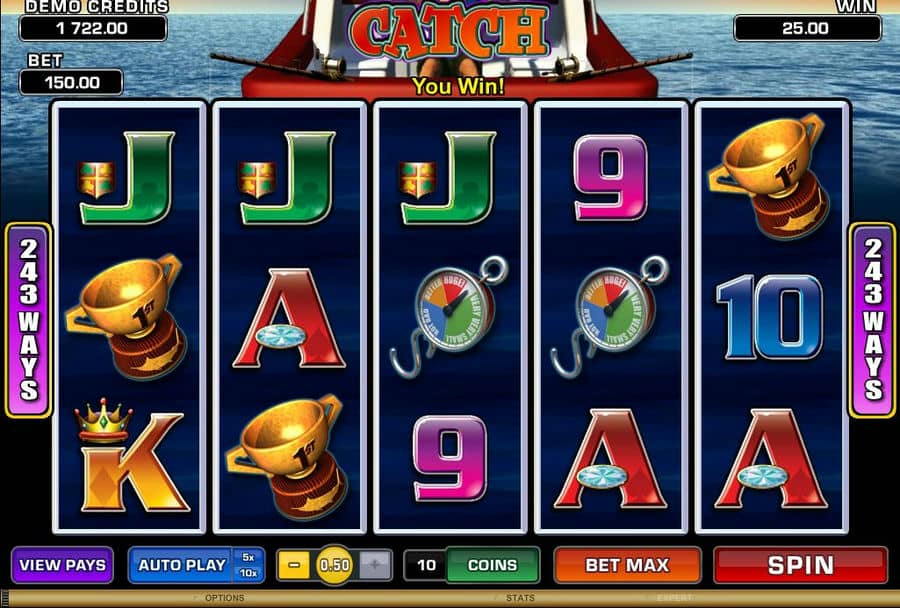This screenshot has height=608, width=900.
Task: Click the blue 10 symbol
Action: pos(770,316)
